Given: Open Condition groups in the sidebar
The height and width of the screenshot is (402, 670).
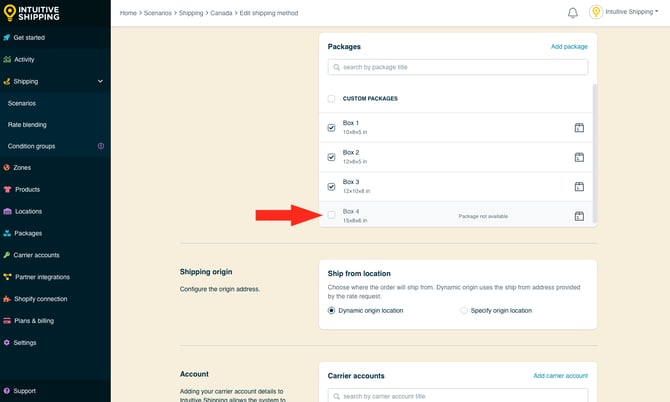Looking at the screenshot, I should pyautogui.click(x=31, y=146).
